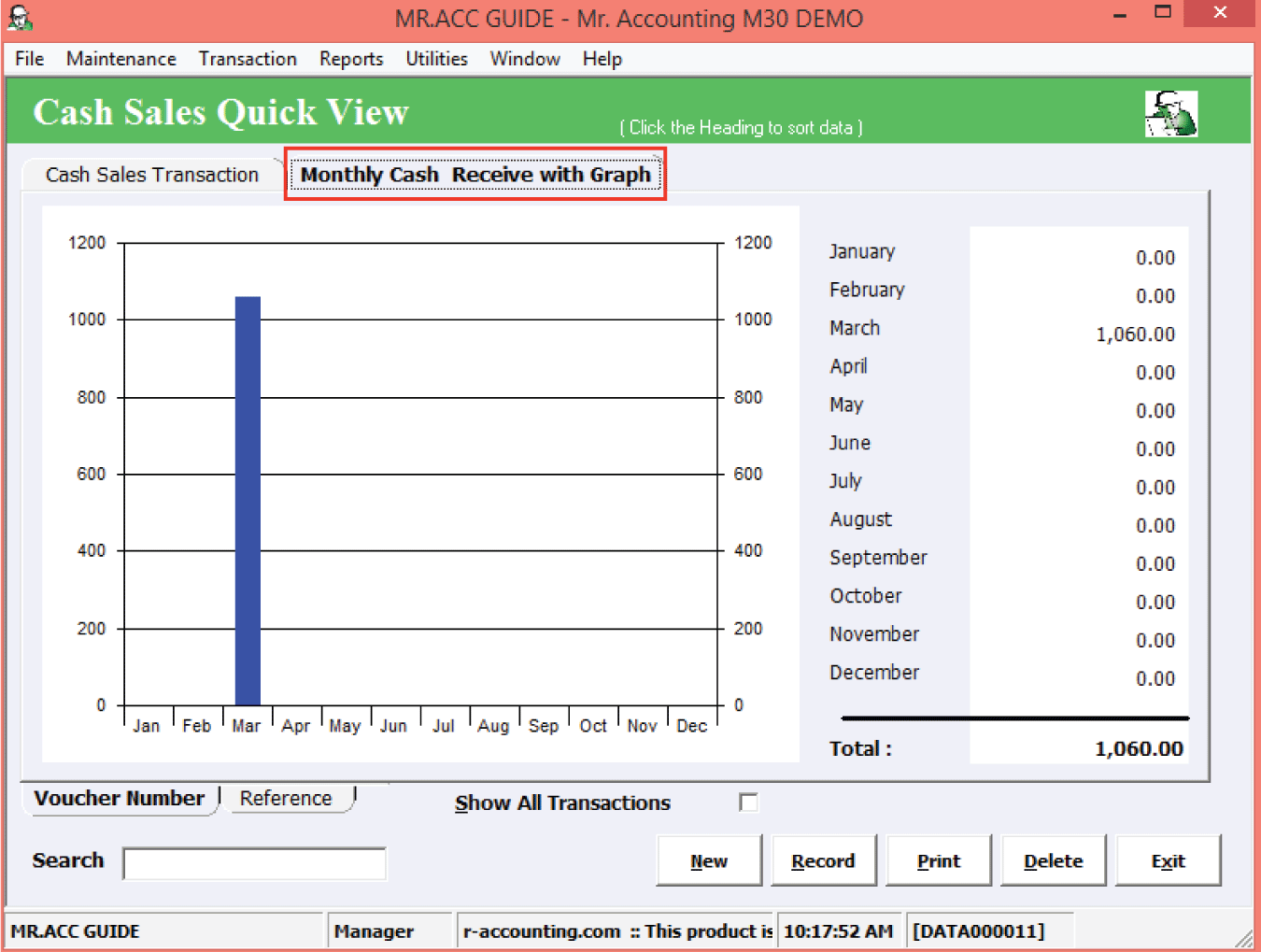Viewport: 1261px width, 952px height.
Task: Click the accountant mascot icon in header
Action: coord(1170,114)
